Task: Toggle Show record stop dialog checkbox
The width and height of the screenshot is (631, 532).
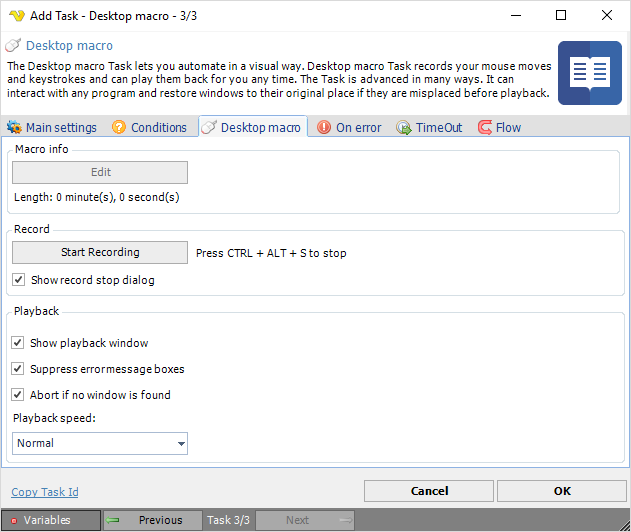Action: point(19,280)
